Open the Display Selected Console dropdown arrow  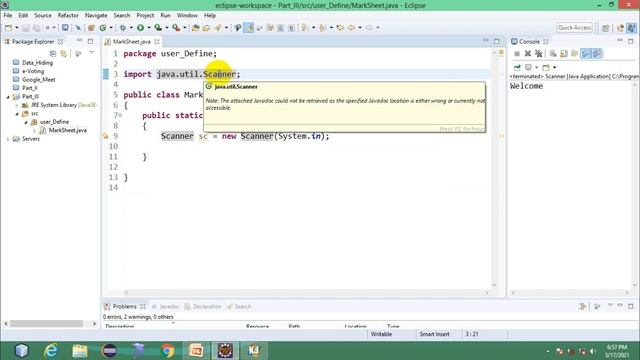[537, 67]
